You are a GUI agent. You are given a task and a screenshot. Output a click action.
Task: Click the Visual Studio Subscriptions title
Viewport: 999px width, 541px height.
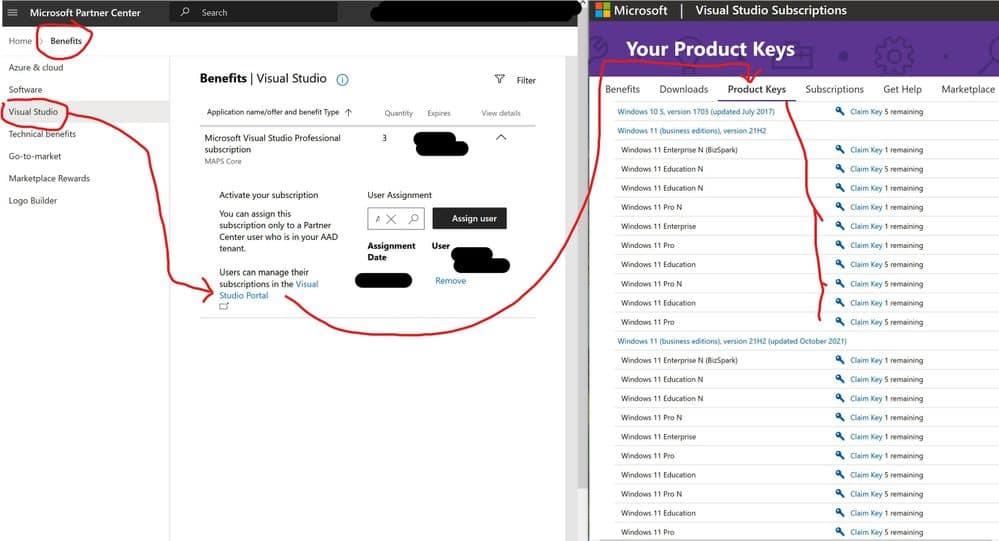[x=771, y=10]
